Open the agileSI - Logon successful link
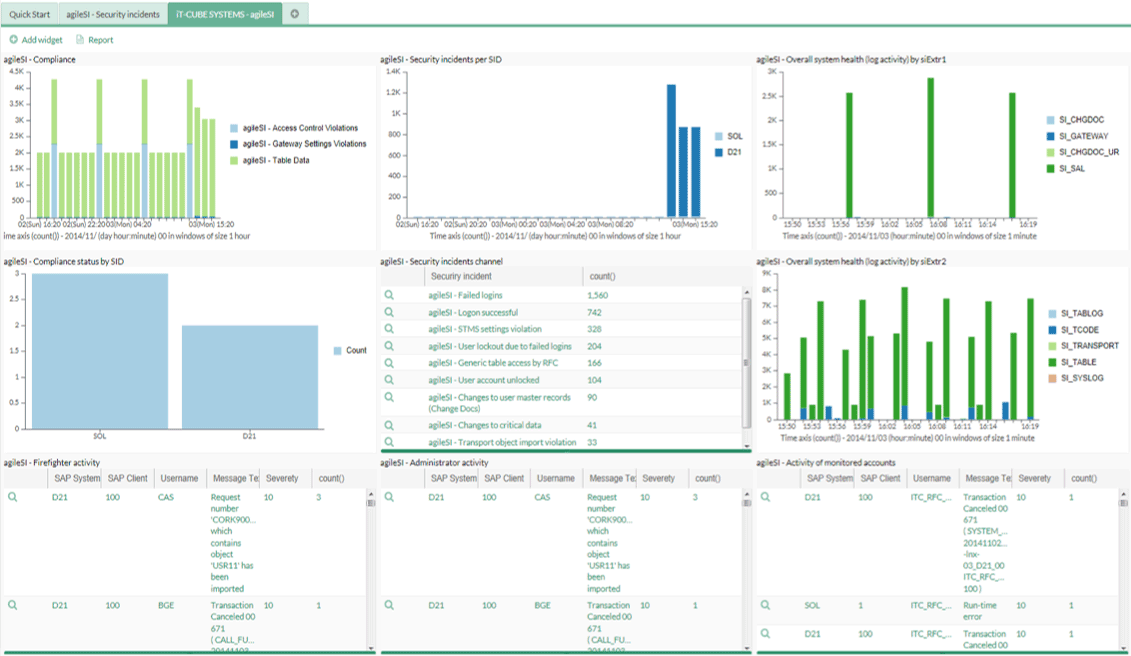This screenshot has width=1131, height=656. (x=479, y=312)
